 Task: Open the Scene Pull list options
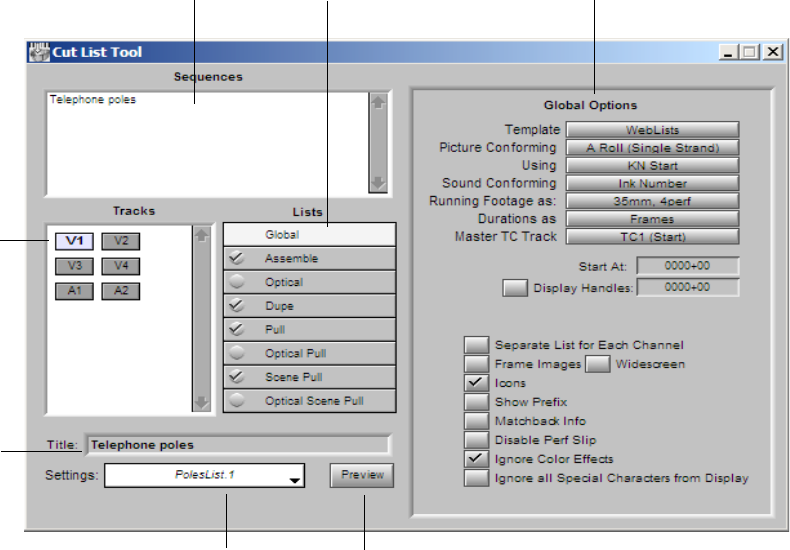pos(310,377)
